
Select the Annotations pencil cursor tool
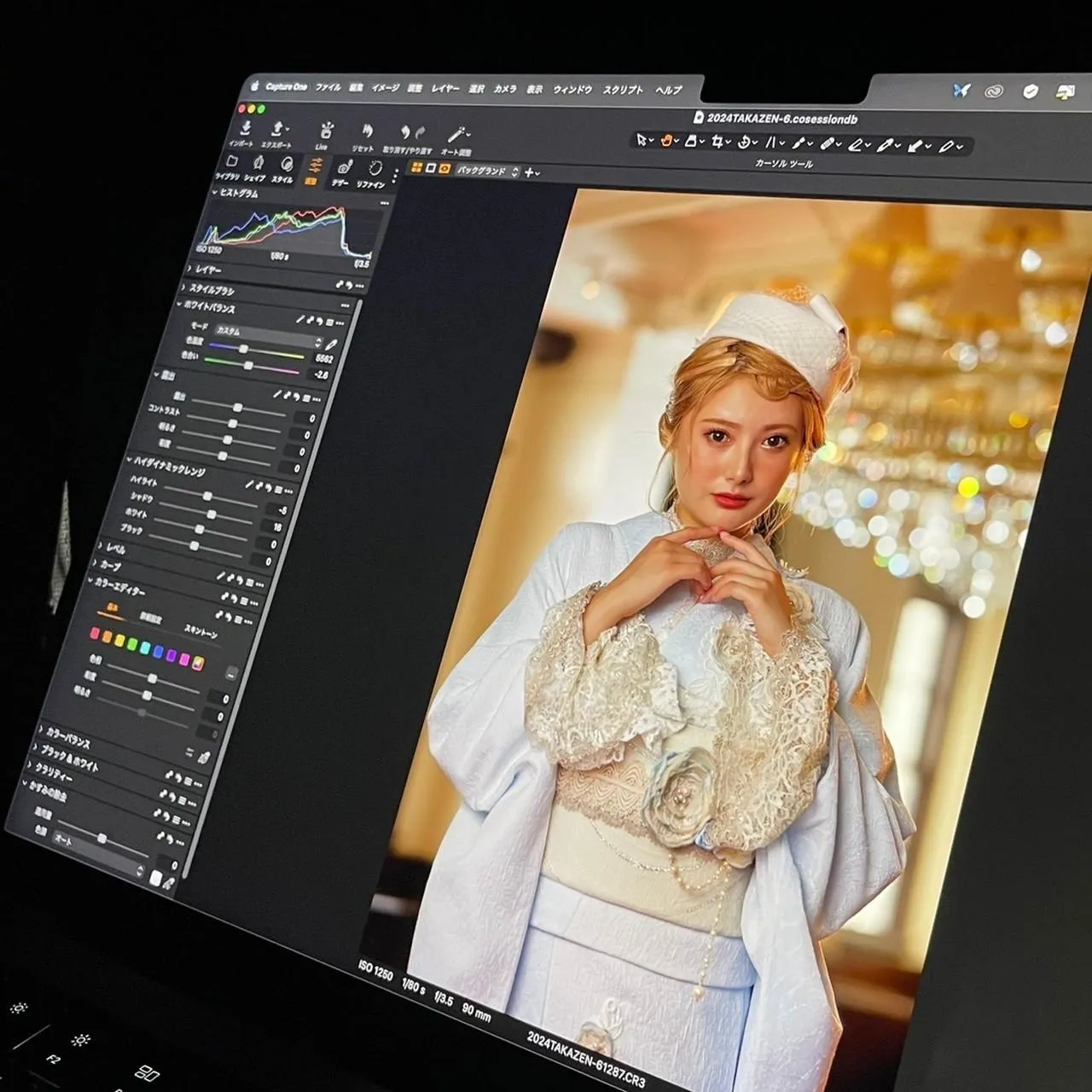946,147
